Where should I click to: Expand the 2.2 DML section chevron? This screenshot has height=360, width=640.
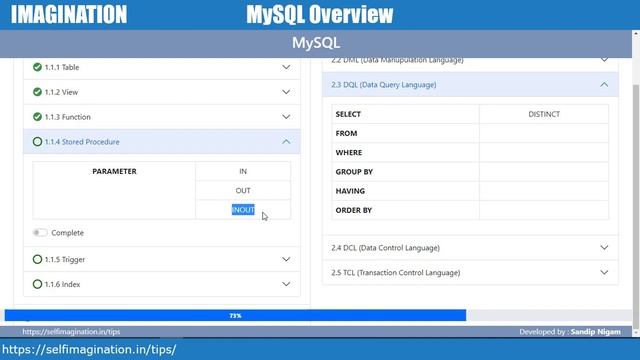pos(604,60)
